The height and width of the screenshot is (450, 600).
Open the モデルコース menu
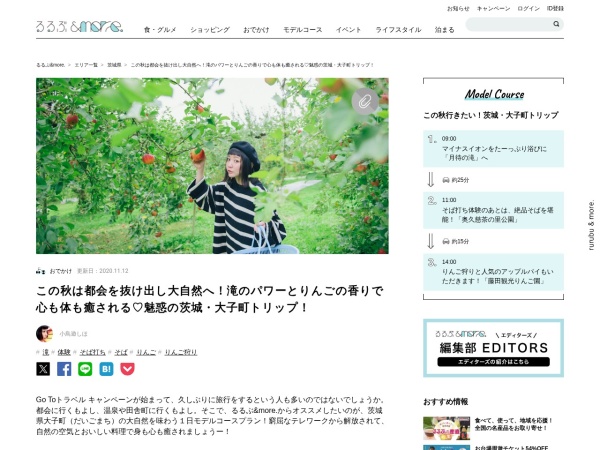[302, 30]
